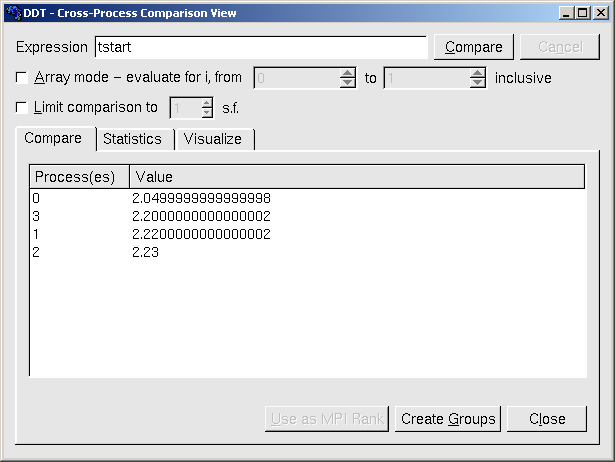This screenshot has width=615, height=462.
Task: Enable the Array mode checkbox
Action: point(23,77)
